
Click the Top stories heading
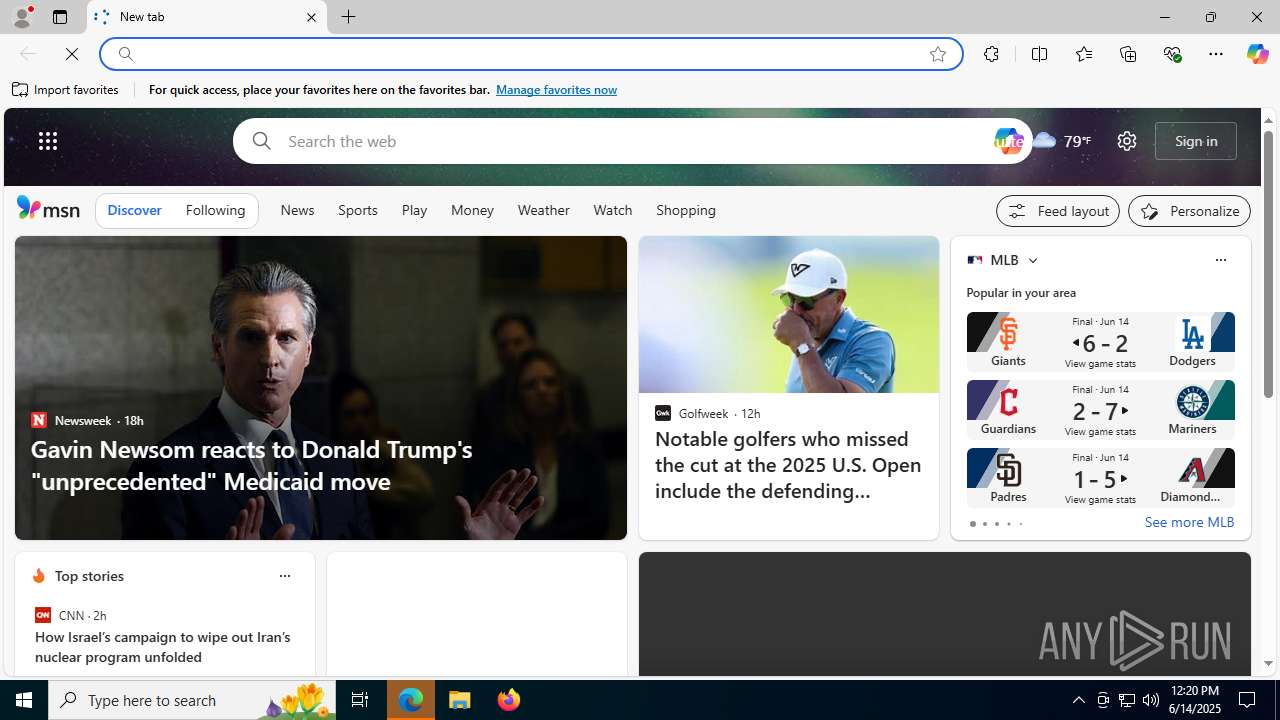89,576
